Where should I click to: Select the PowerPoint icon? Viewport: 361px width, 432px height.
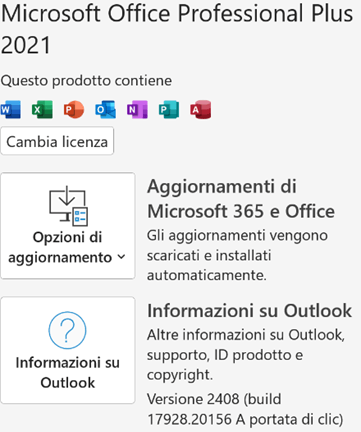click(x=74, y=109)
